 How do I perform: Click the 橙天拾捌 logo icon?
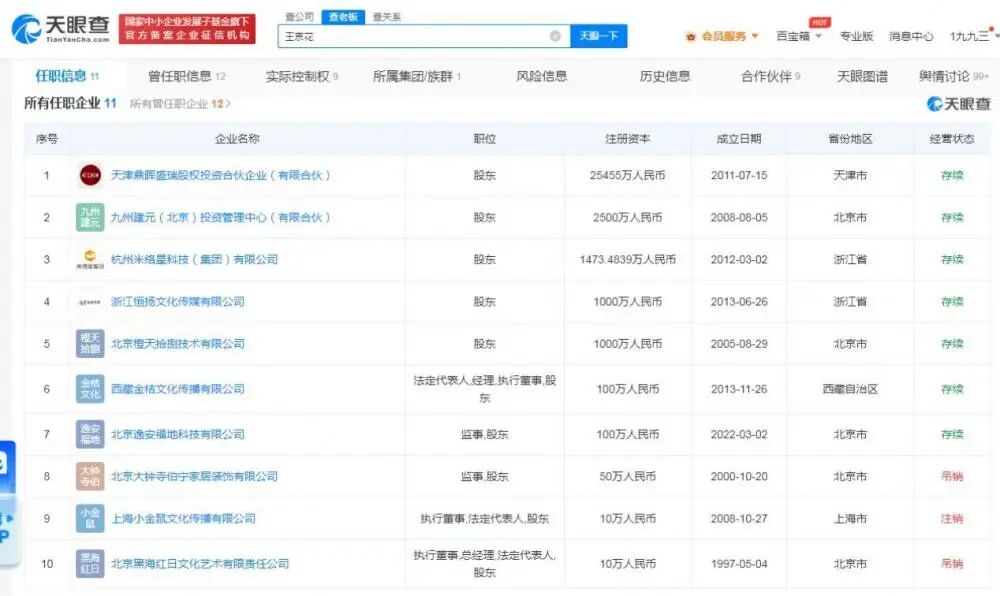90,343
